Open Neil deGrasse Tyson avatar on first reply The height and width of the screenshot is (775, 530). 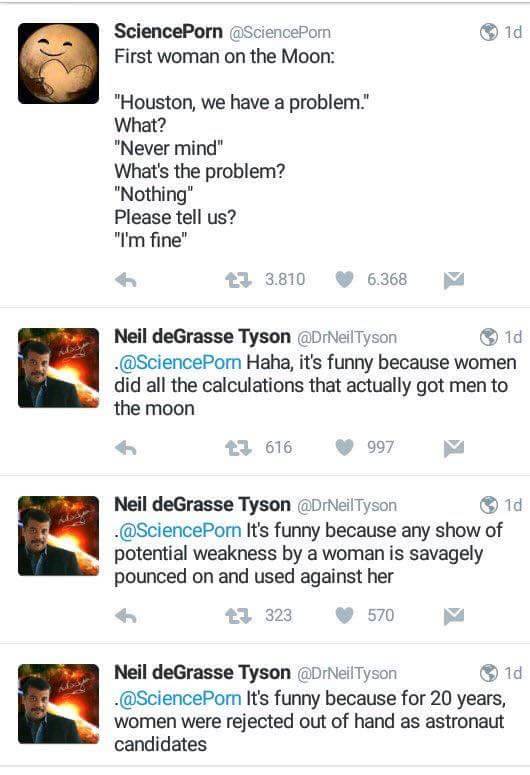click(x=58, y=368)
